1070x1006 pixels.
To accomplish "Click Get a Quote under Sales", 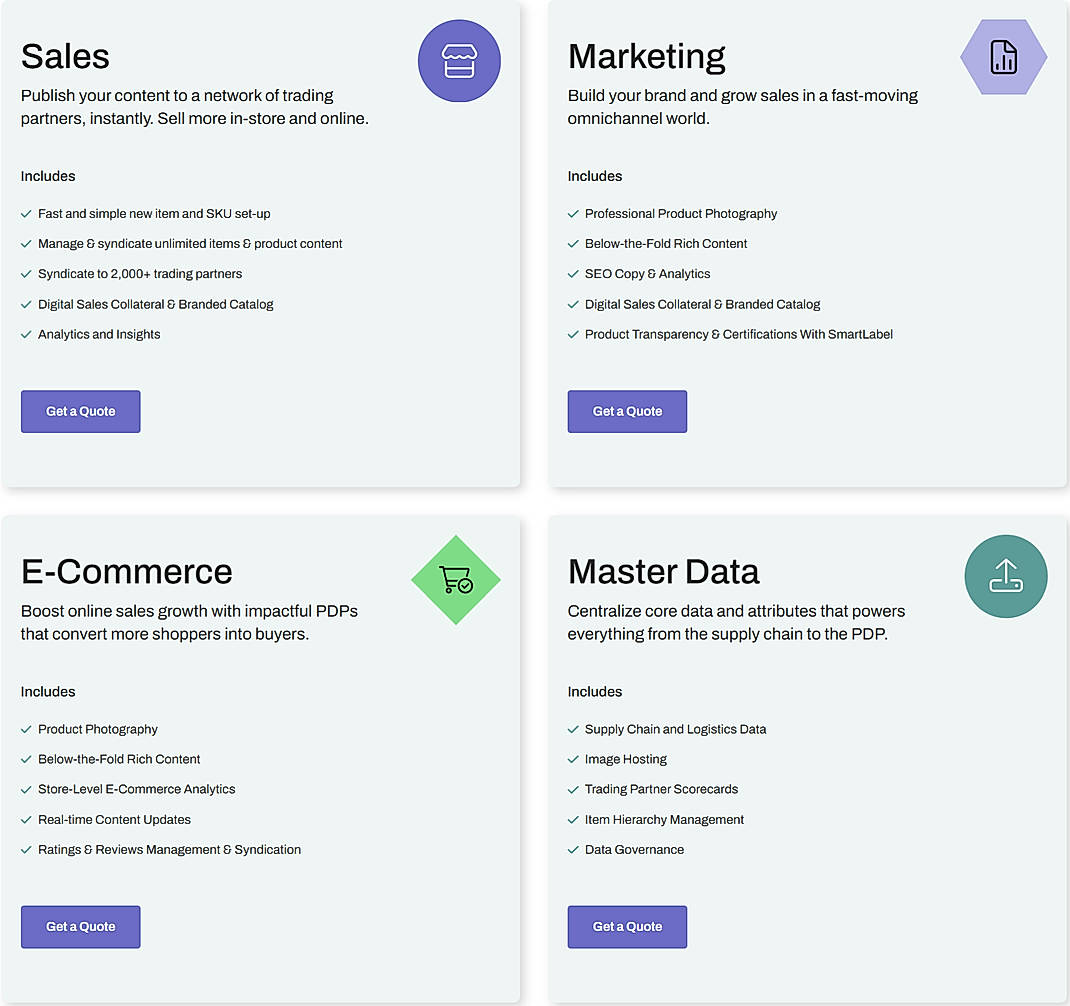I will 80,411.
